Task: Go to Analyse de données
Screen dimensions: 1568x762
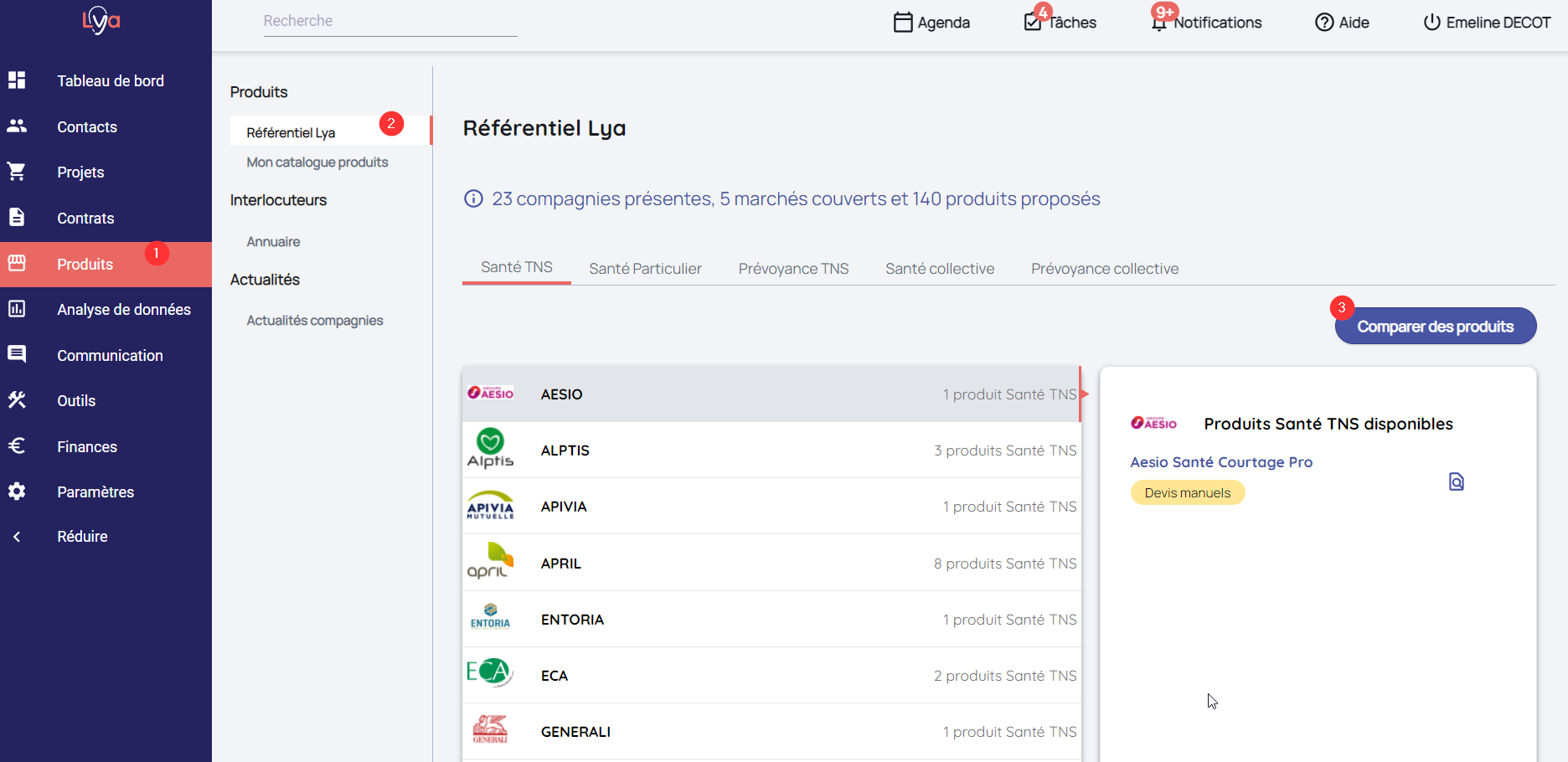Action: pos(123,310)
